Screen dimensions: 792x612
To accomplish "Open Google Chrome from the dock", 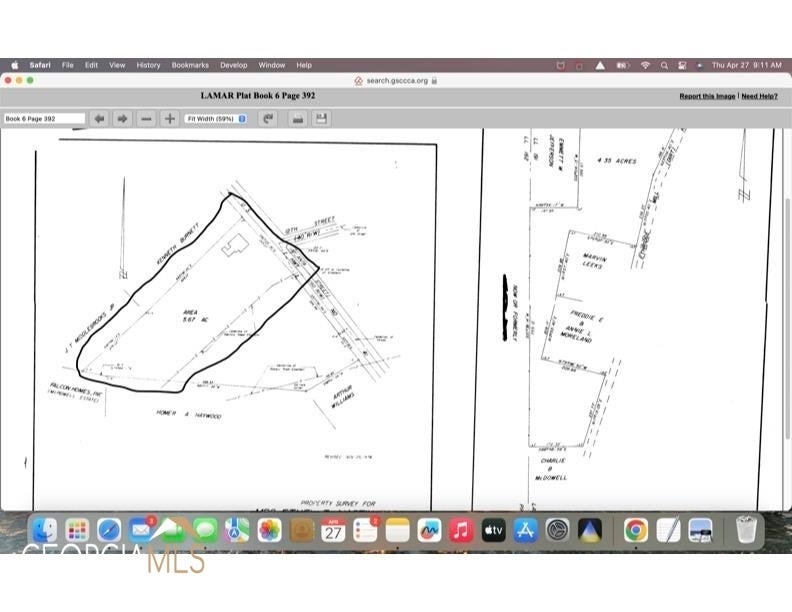I will pos(636,530).
